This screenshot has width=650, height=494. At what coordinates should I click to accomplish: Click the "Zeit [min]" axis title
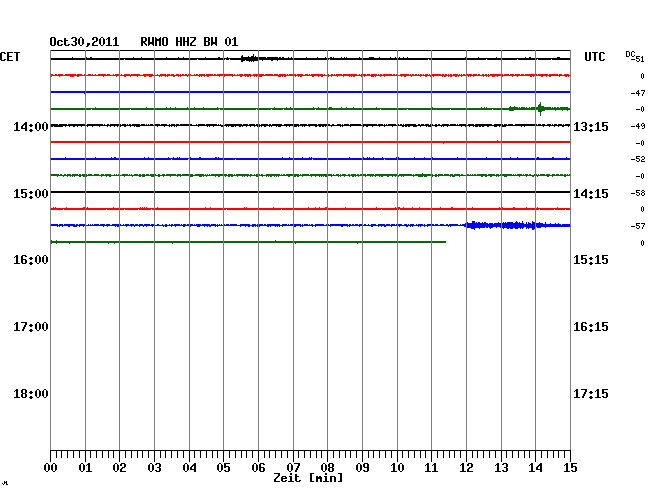(308, 478)
